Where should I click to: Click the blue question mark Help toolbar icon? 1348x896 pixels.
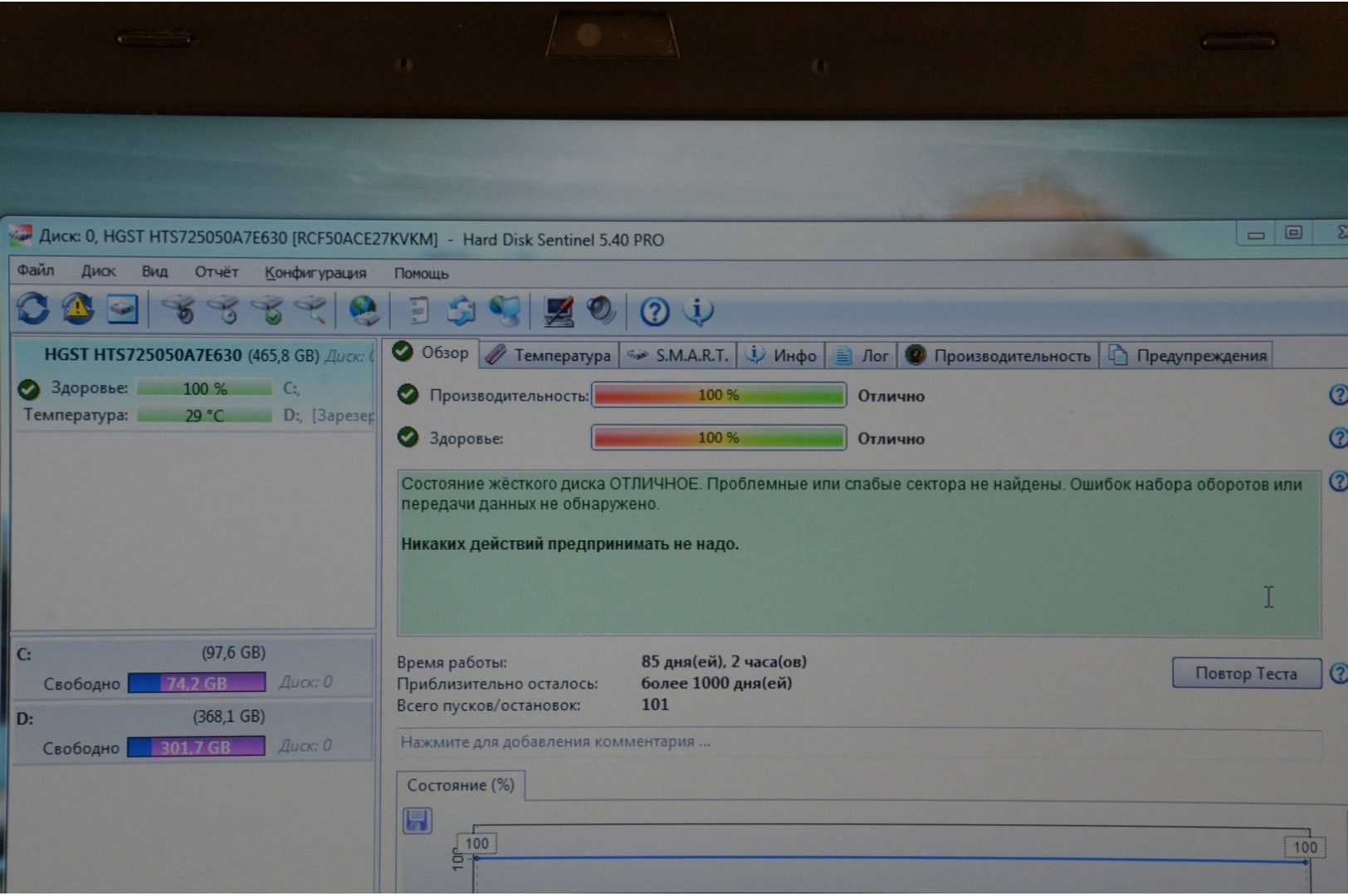pos(654,312)
